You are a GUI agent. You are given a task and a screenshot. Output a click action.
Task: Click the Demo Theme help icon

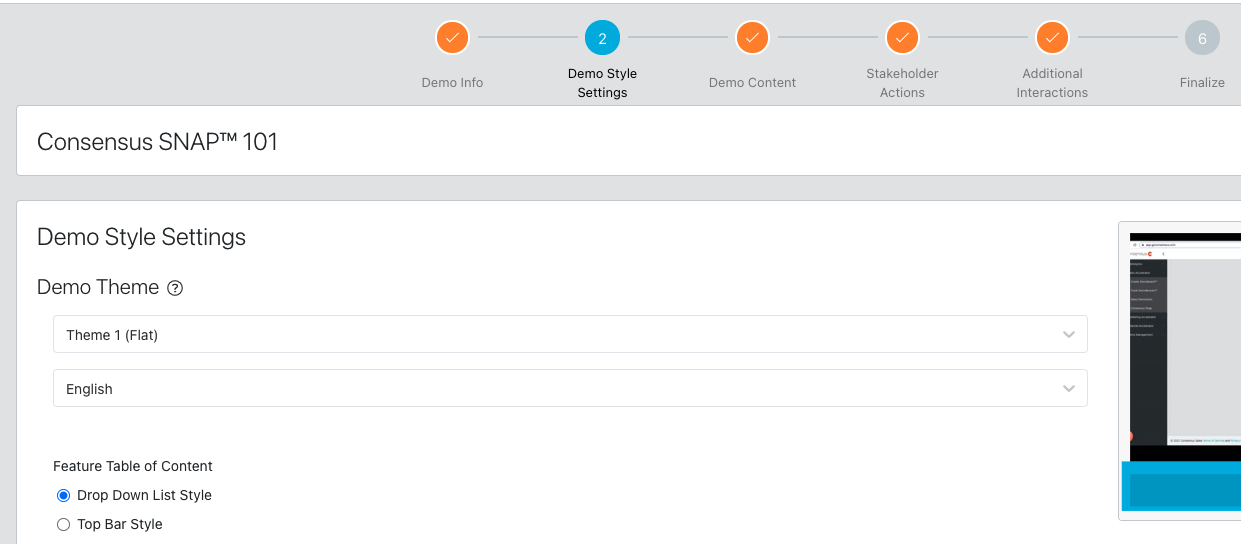[x=175, y=288]
